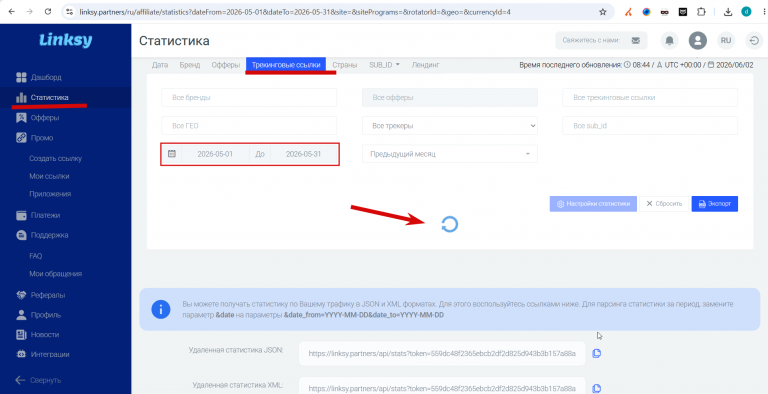Open the Предыдущий месяц period dropdown
The image size is (768, 394).
(450, 154)
